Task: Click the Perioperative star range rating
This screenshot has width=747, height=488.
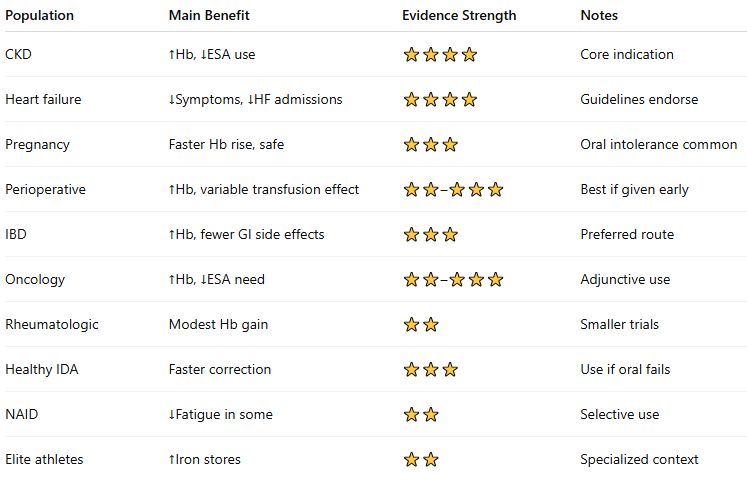Action: [453, 190]
